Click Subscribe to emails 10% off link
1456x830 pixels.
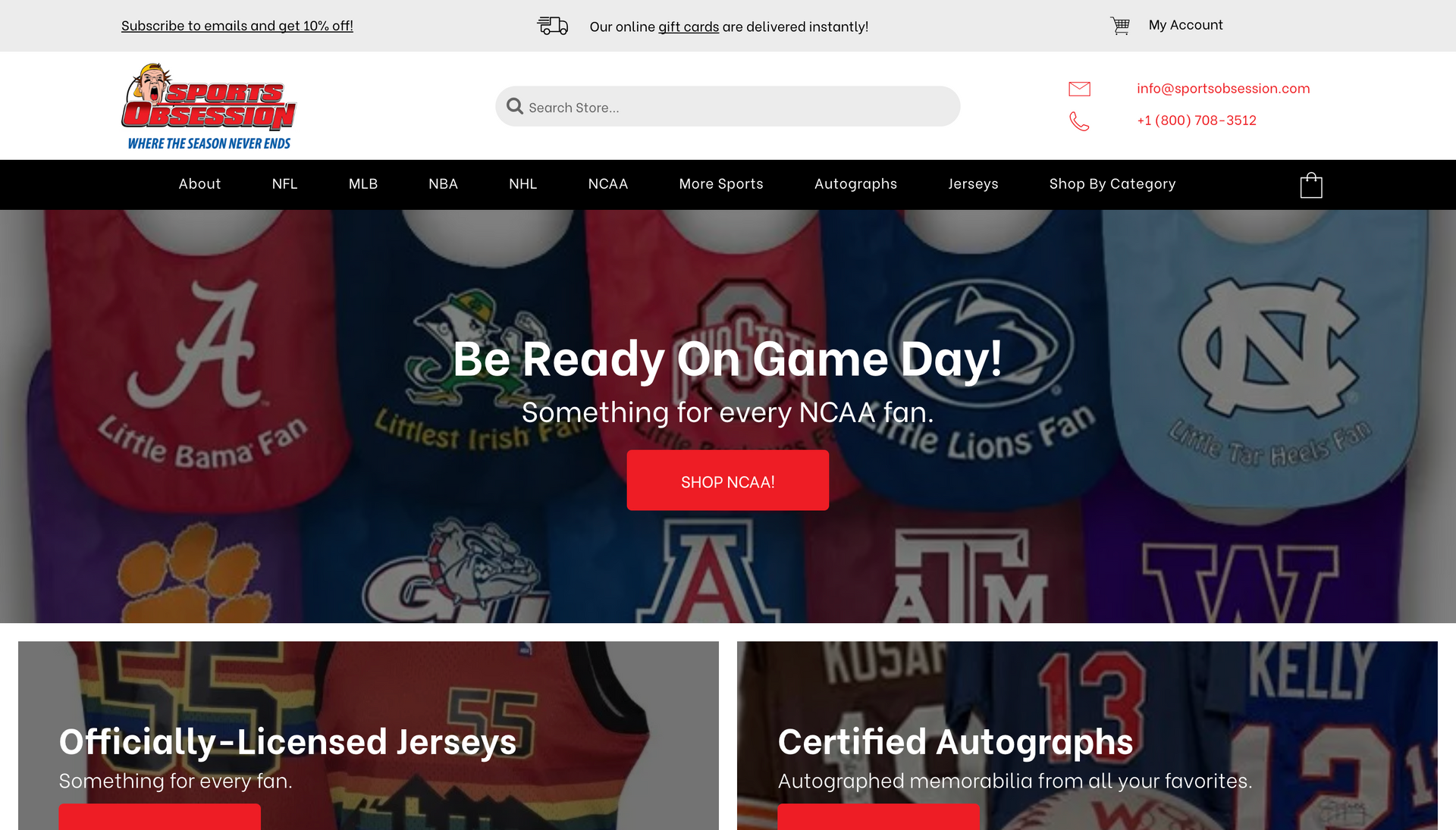237,26
